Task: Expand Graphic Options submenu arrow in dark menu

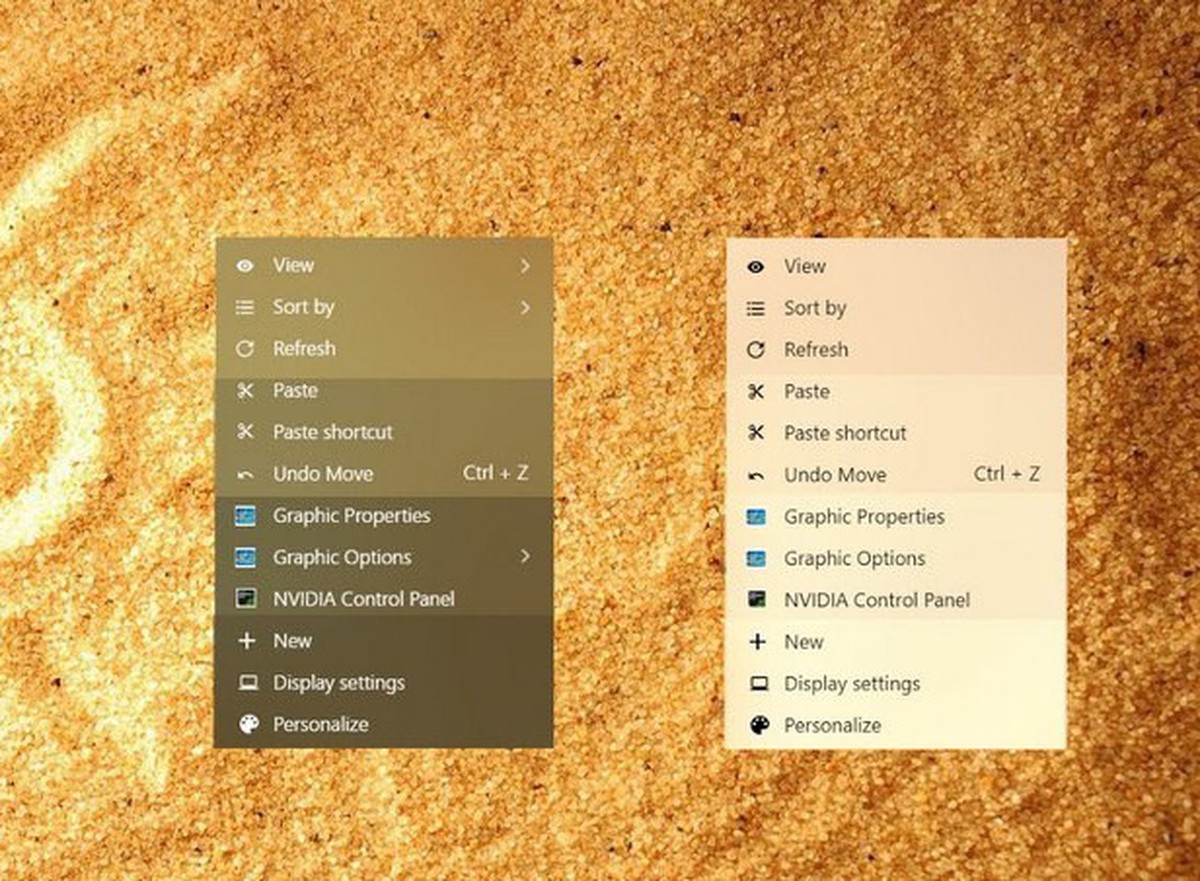Action: [525, 557]
